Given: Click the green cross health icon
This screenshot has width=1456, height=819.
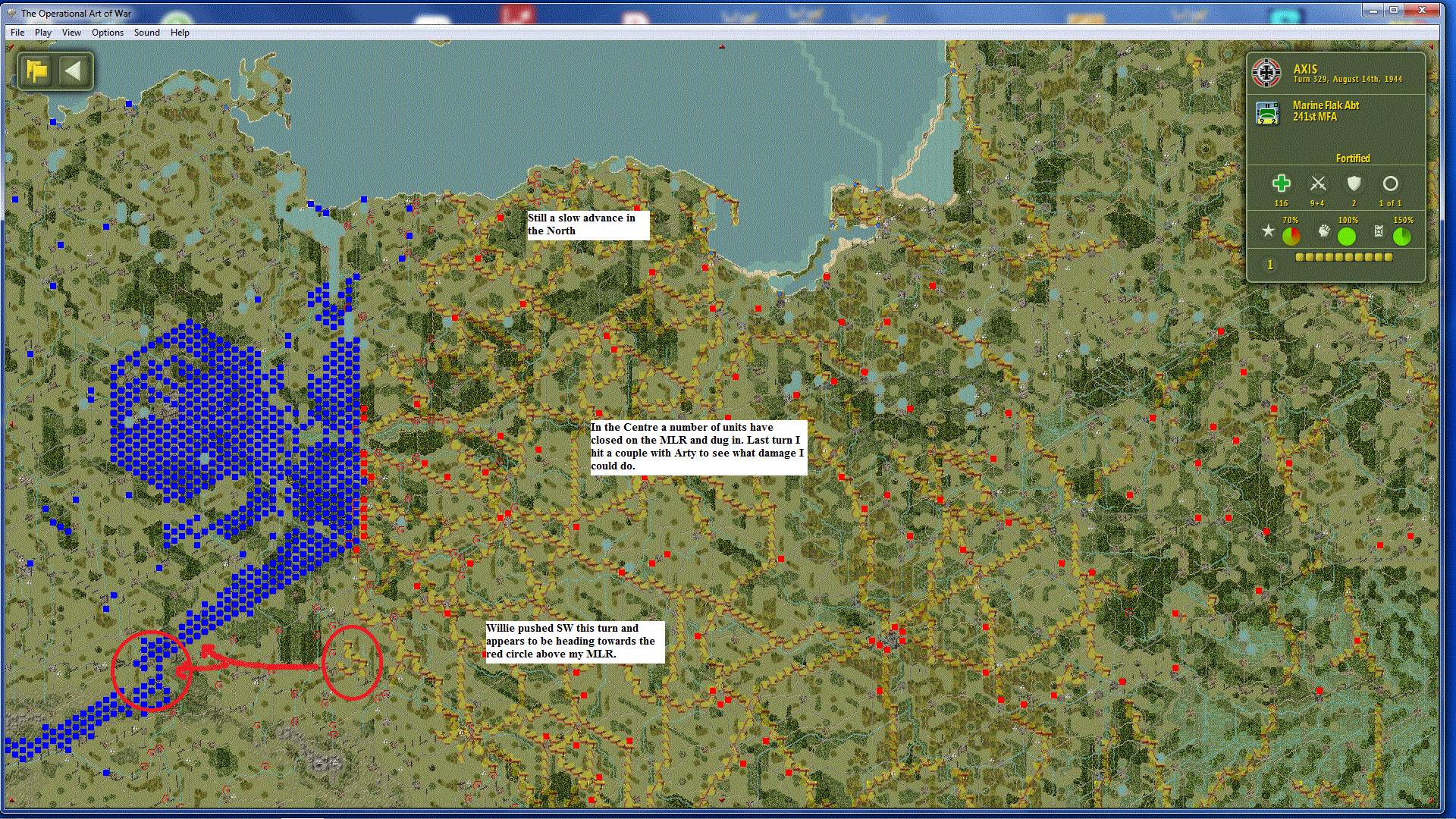Looking at the screenshot, I should [x=1281, y=184].
